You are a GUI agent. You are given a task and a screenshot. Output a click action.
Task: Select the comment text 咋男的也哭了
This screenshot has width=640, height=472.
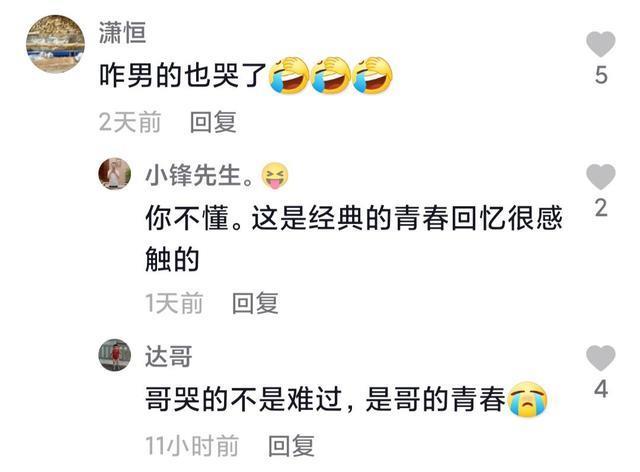pos(183,76)
